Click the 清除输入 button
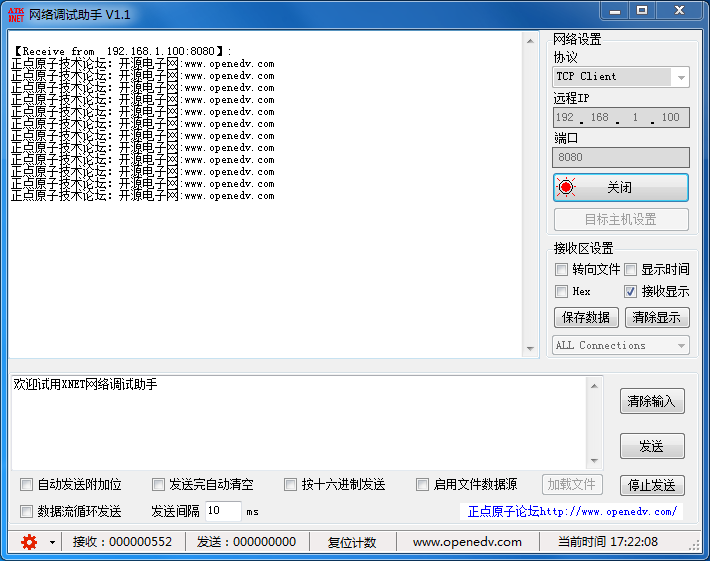Viewport: 710px width, 561px height. coord(652,401)
